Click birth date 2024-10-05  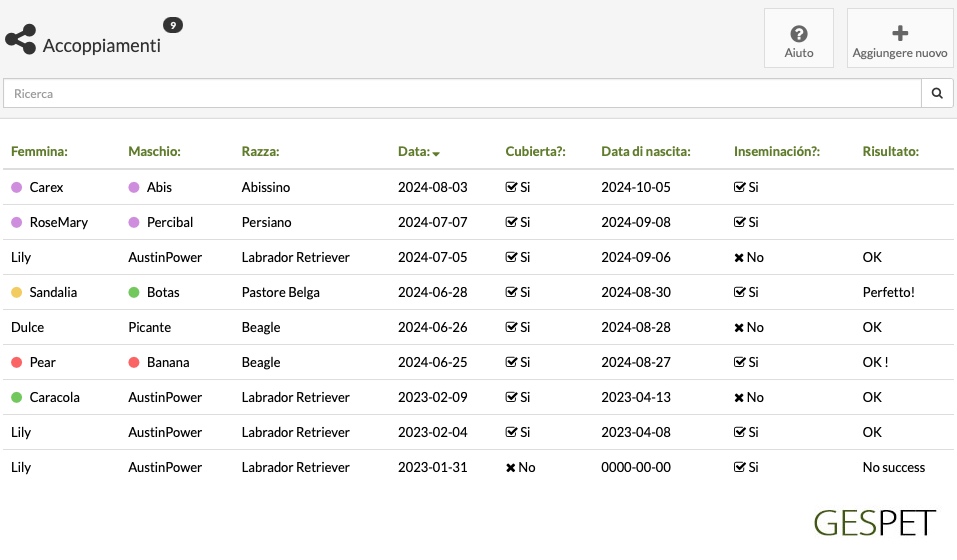tap(636, 187)
